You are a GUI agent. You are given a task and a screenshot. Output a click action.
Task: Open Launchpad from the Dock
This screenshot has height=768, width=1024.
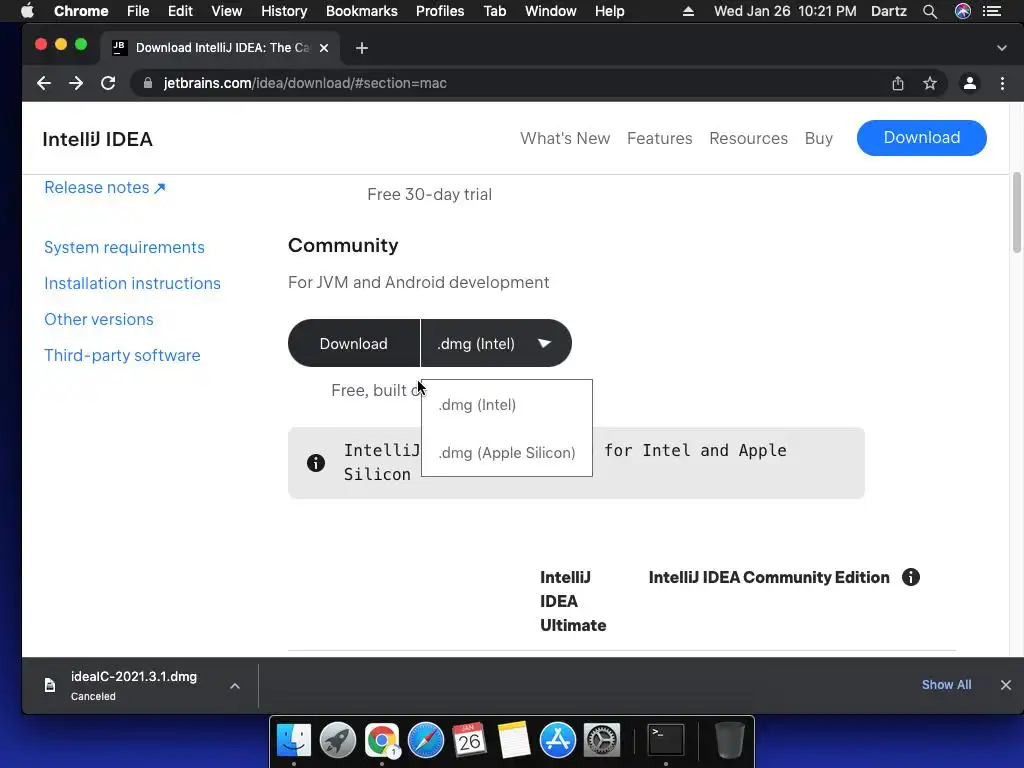(x=338, y=740)
